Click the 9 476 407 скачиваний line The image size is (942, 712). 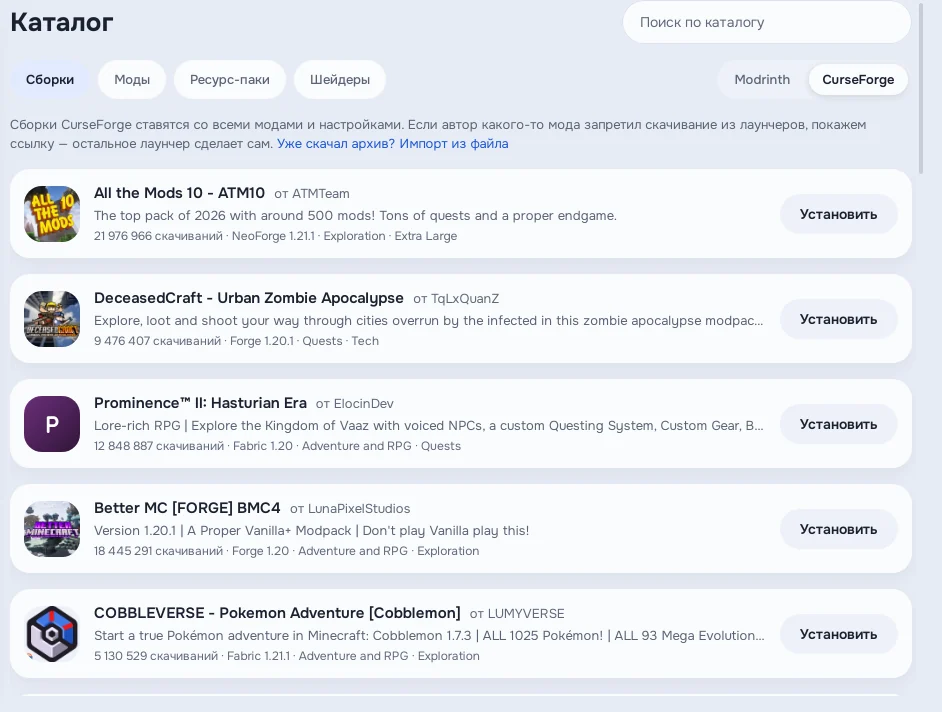236,341
